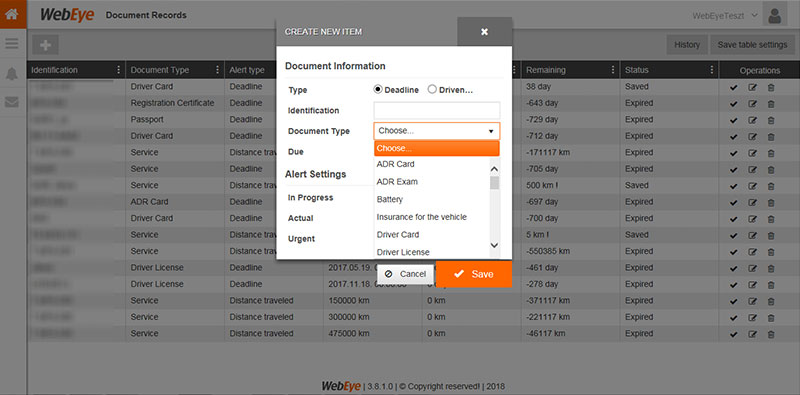800x395 pixels.
Task: Click the '475000 km' cell
Action: [350, 333]
